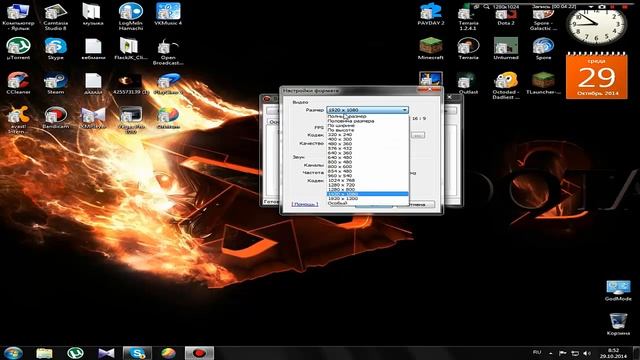640x360 pixels.
Task: Select Unturned desktop icon
Action: pos(506,49)
